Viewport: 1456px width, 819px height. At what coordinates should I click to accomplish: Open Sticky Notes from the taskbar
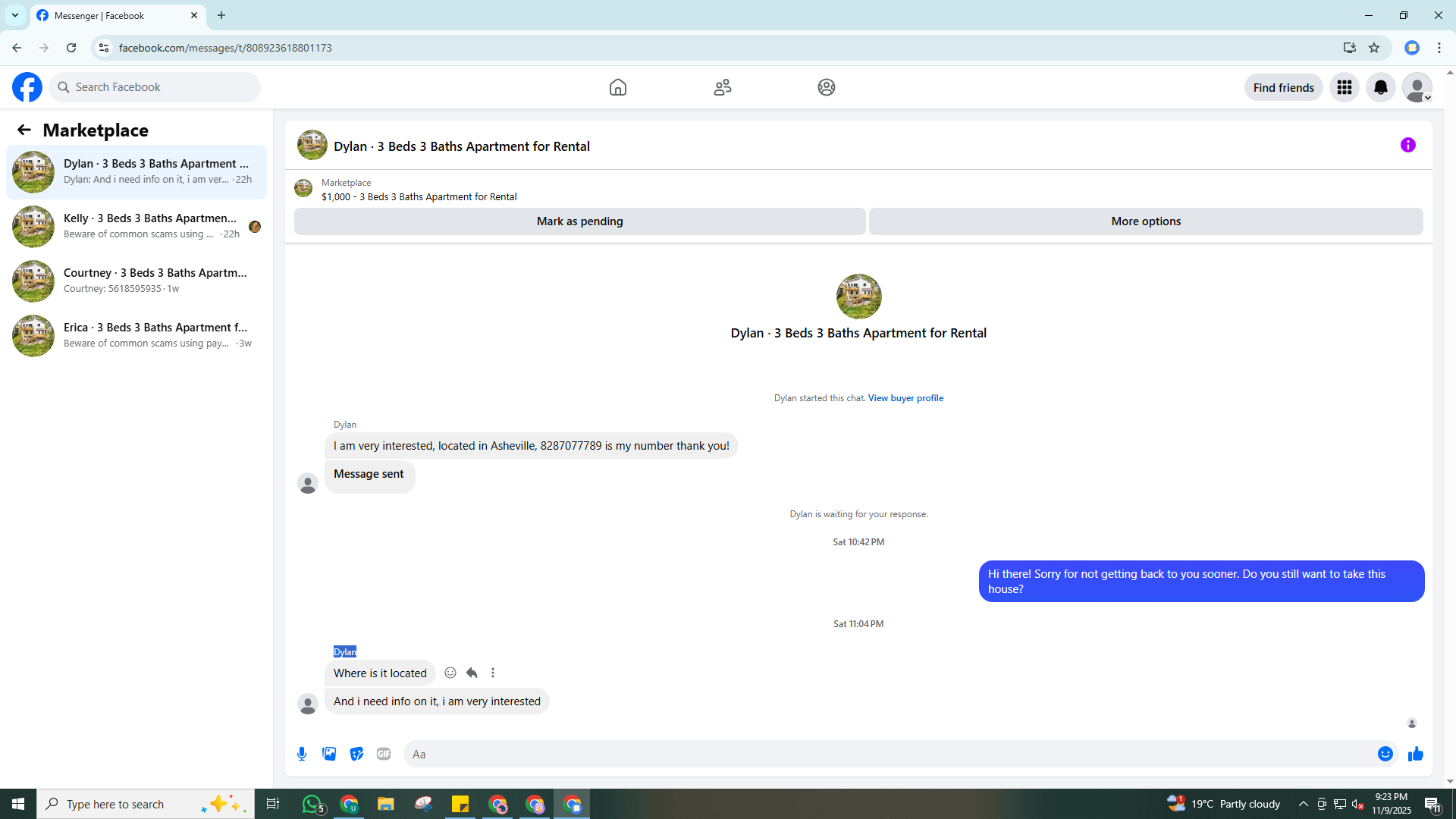tap(460, 804)
